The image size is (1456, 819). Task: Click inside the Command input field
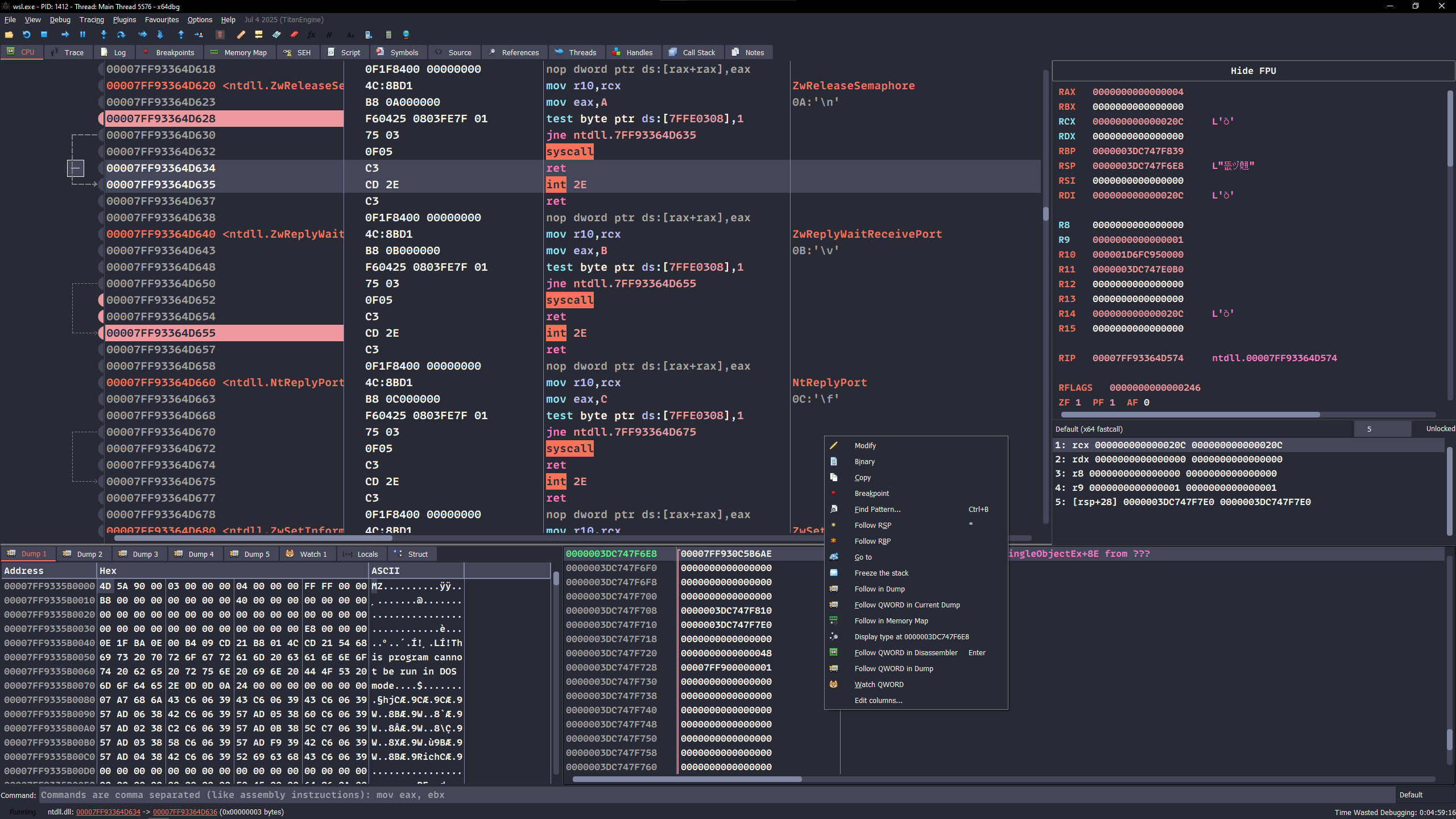pyautogui.click(x=341, y=795)
